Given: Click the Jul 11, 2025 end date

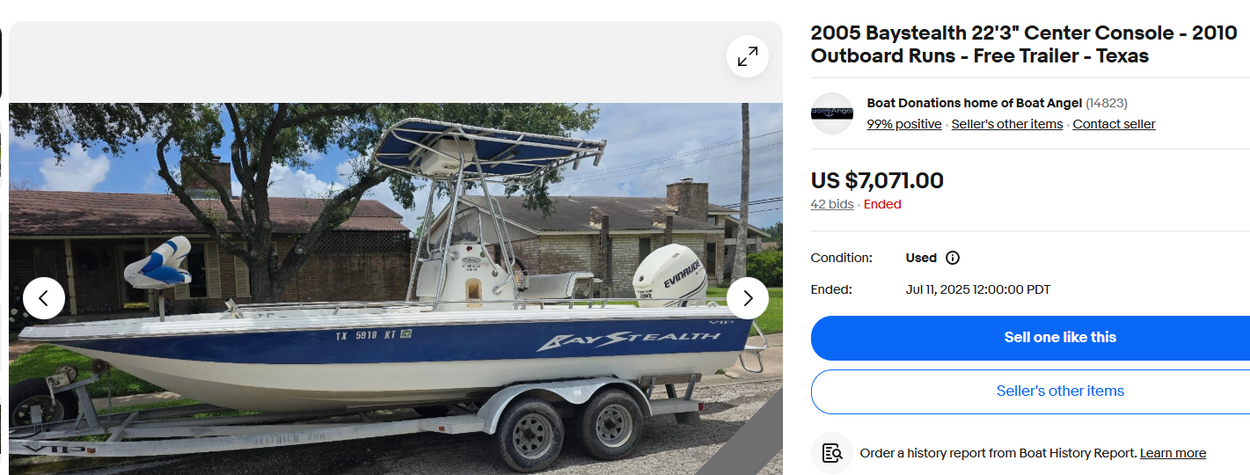Looking at the screenshot, I should pos(978,290).
